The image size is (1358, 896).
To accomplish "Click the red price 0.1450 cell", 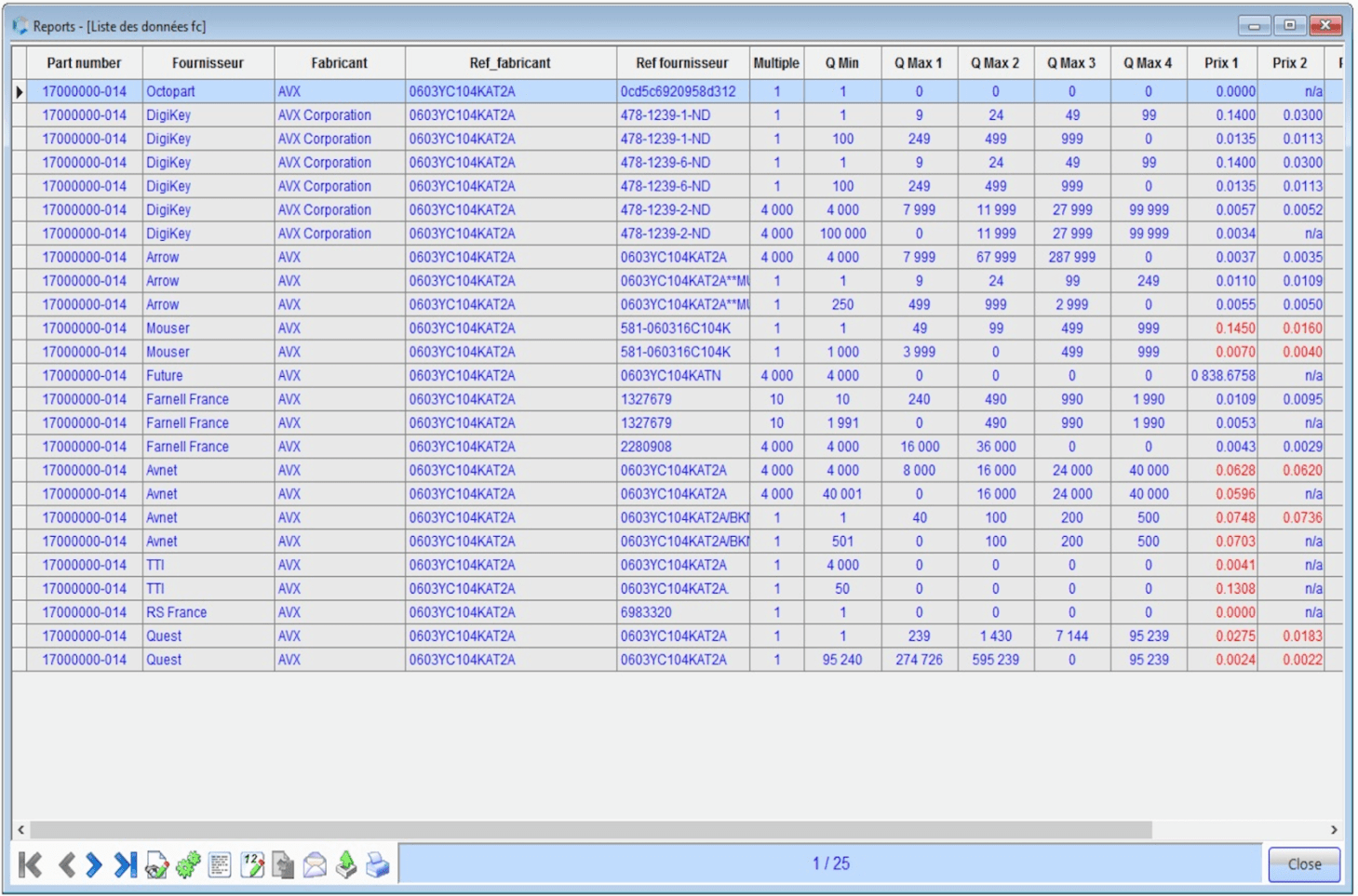I will point(1221,328).
